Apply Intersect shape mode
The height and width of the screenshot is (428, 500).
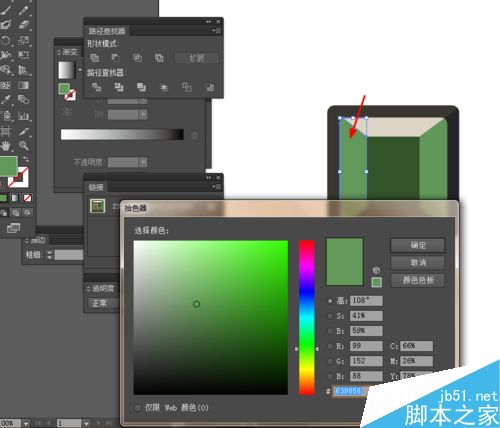tap(137, 58)
